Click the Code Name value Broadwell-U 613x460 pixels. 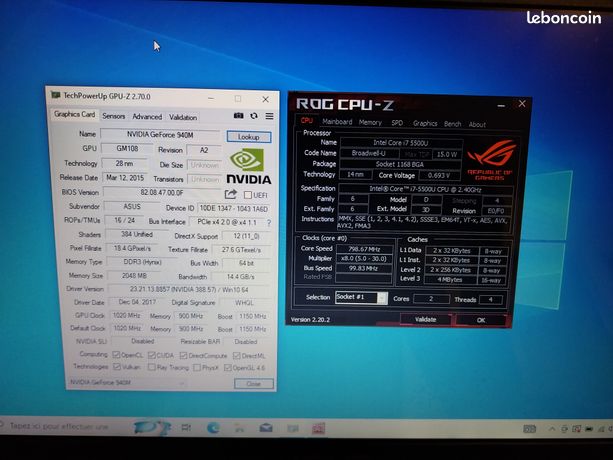(x=368, y=153)
